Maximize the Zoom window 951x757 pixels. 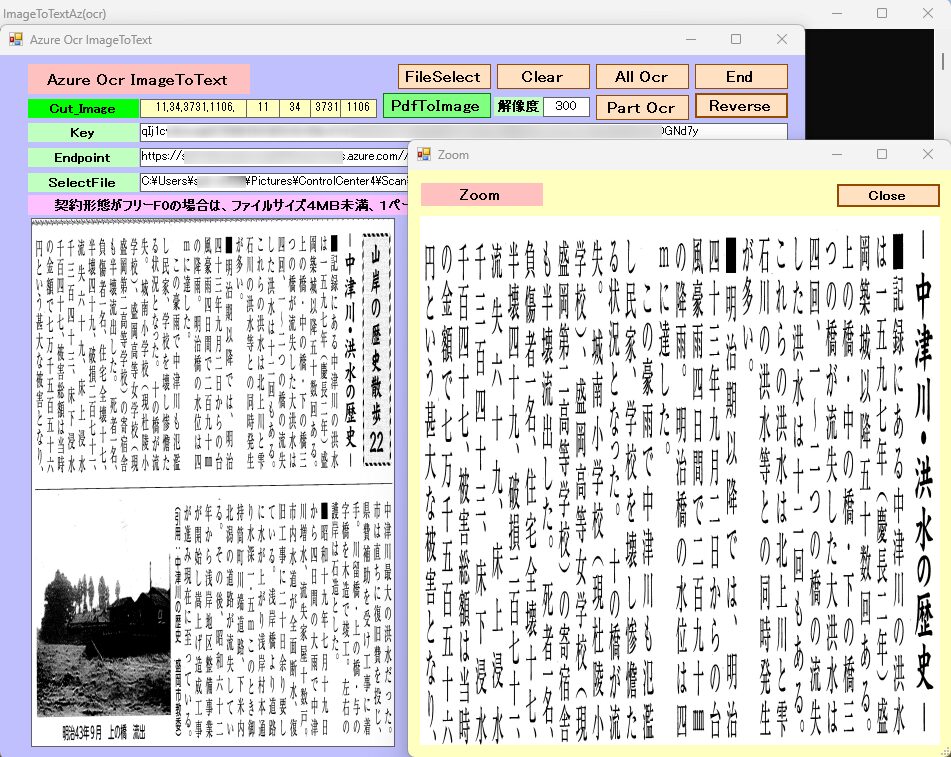point(882,155)
